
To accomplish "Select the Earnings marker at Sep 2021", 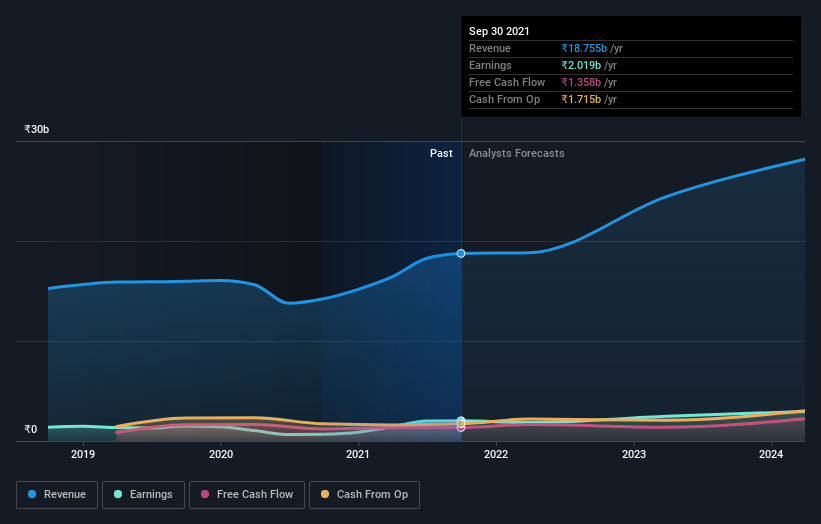I will (461, 420).
